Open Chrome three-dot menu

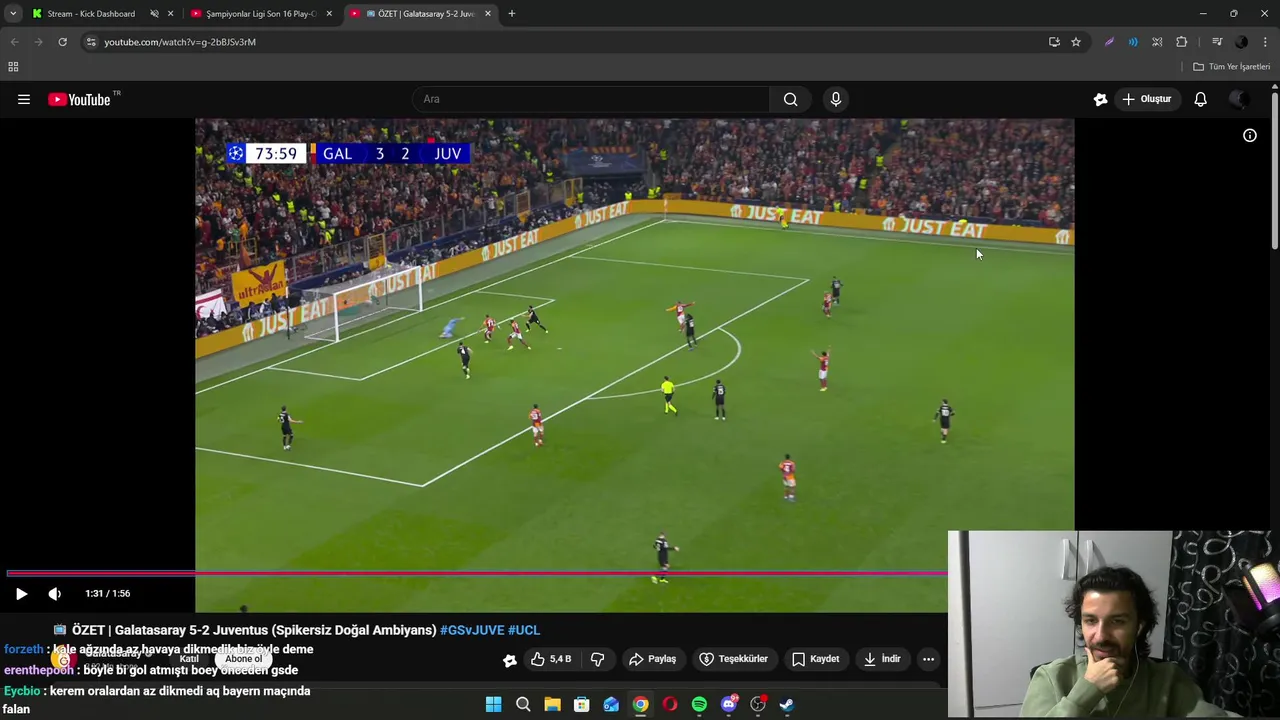[1266, 42]
